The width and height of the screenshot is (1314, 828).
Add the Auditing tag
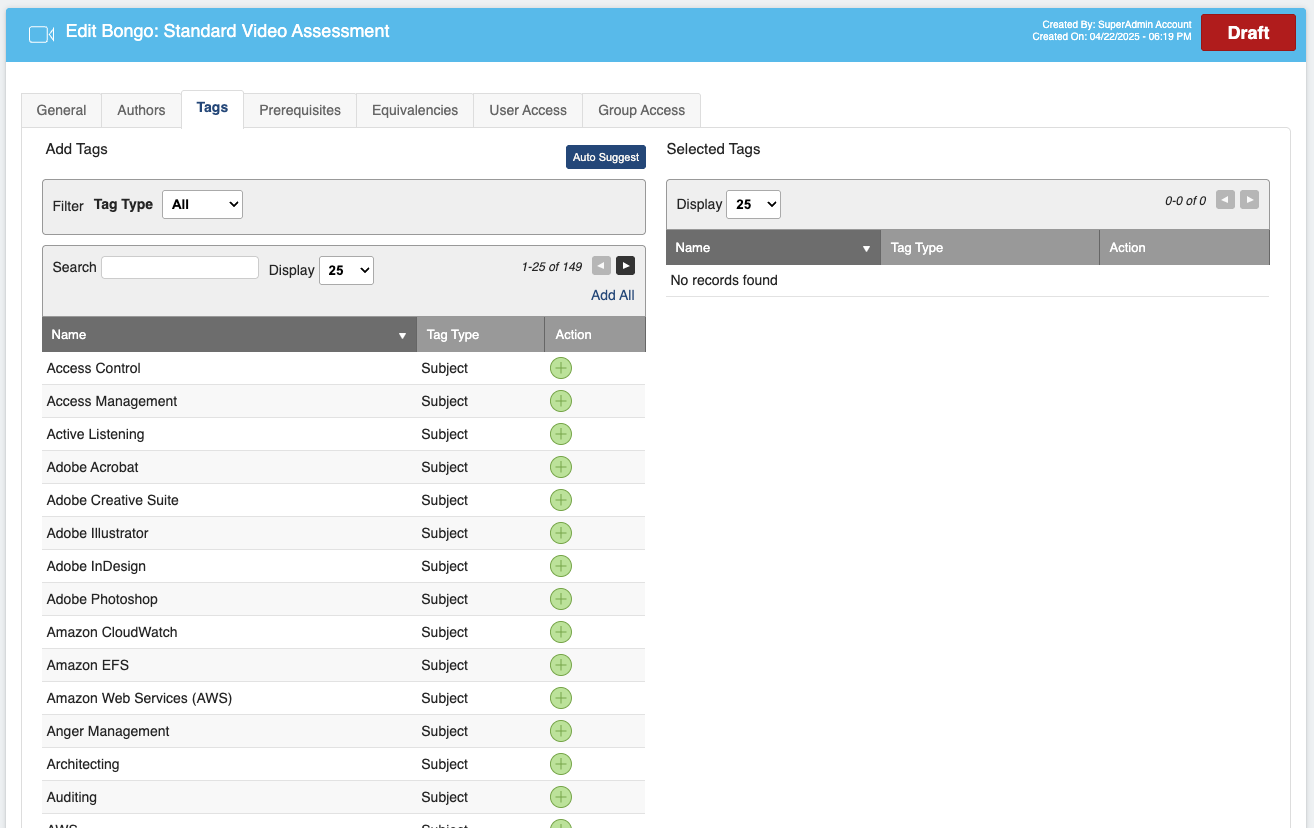click(561, 797)
